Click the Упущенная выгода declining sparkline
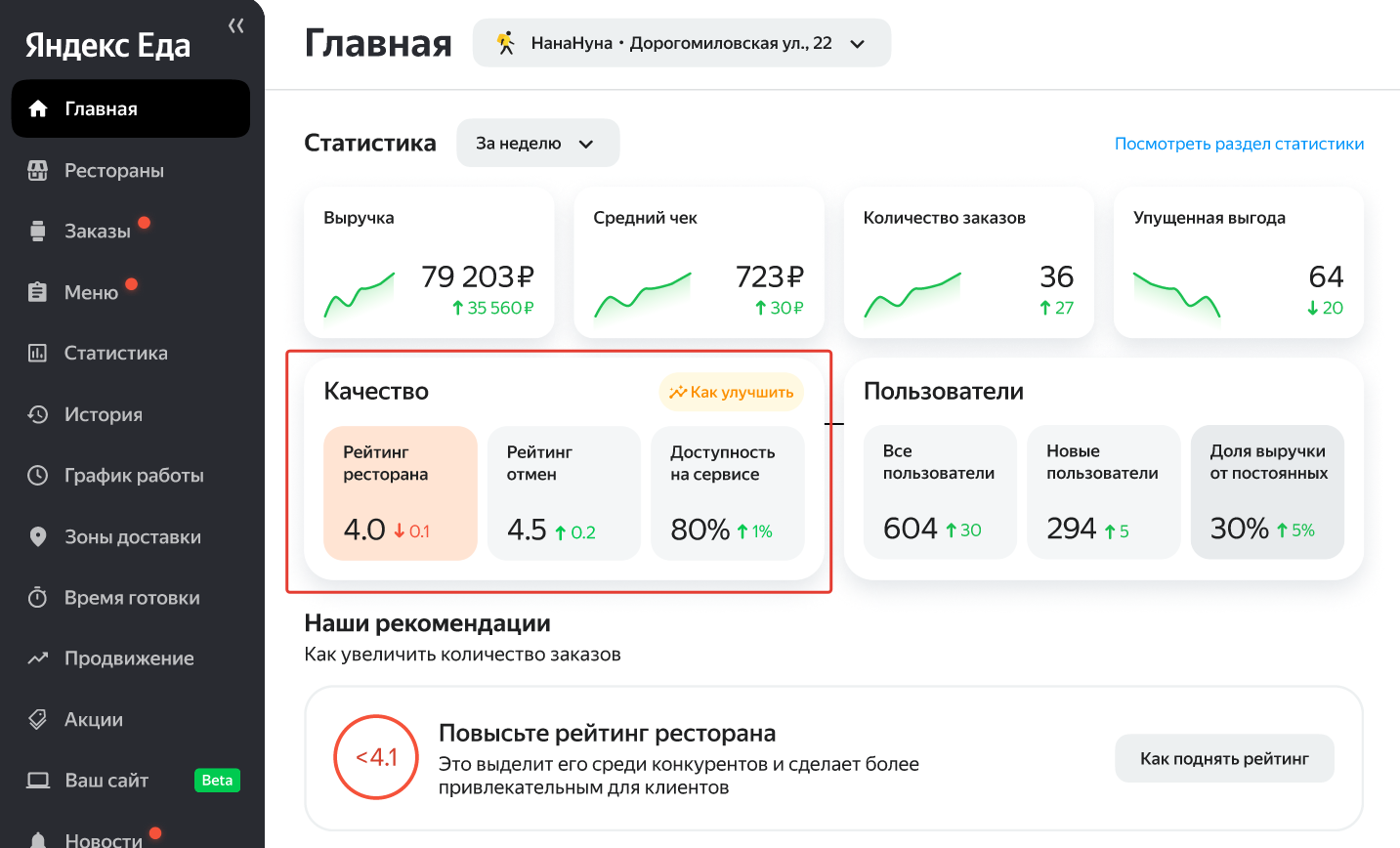 tap(1176, 295)
